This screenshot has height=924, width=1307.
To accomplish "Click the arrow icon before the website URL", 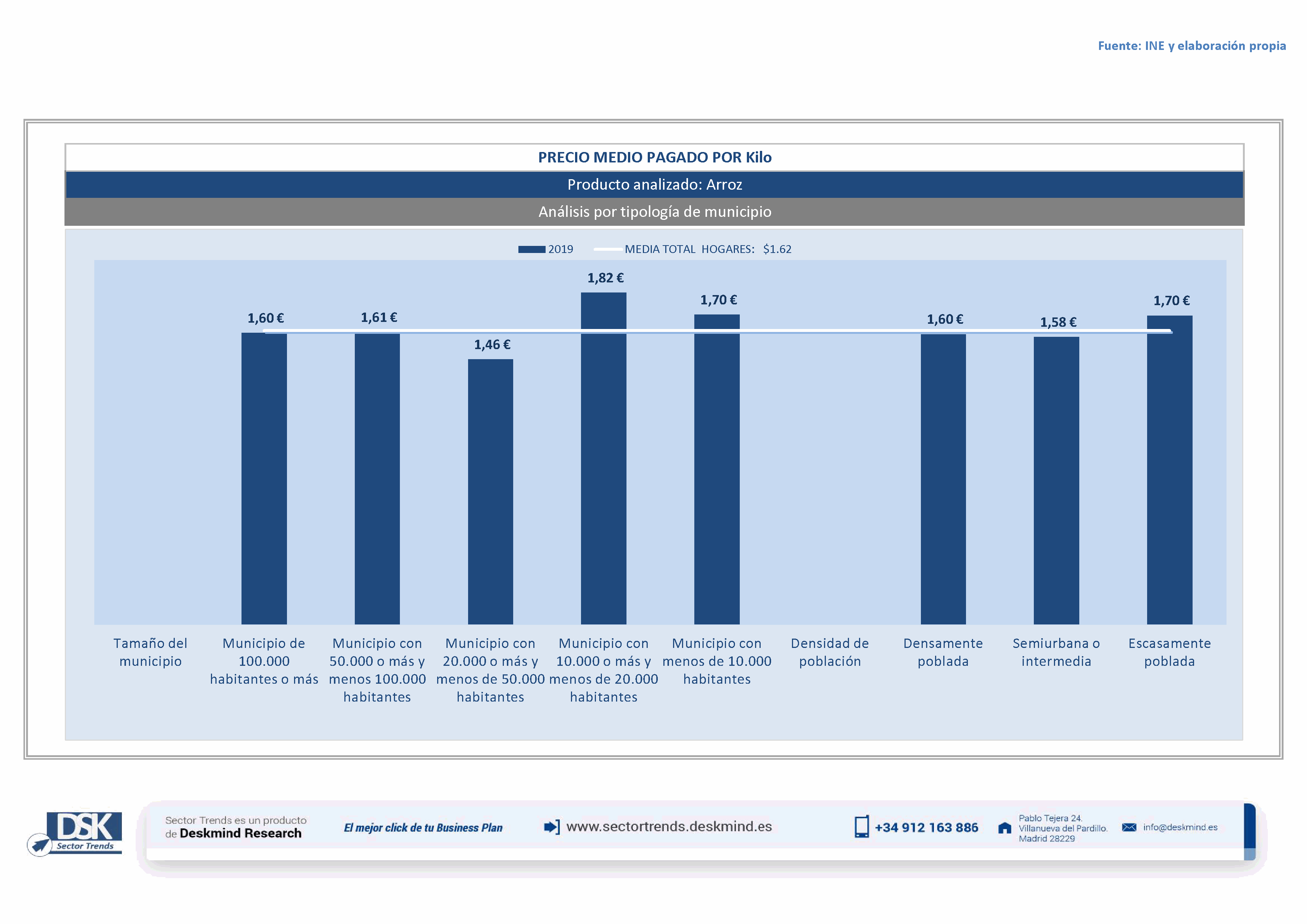I will [x=551, y=827].
